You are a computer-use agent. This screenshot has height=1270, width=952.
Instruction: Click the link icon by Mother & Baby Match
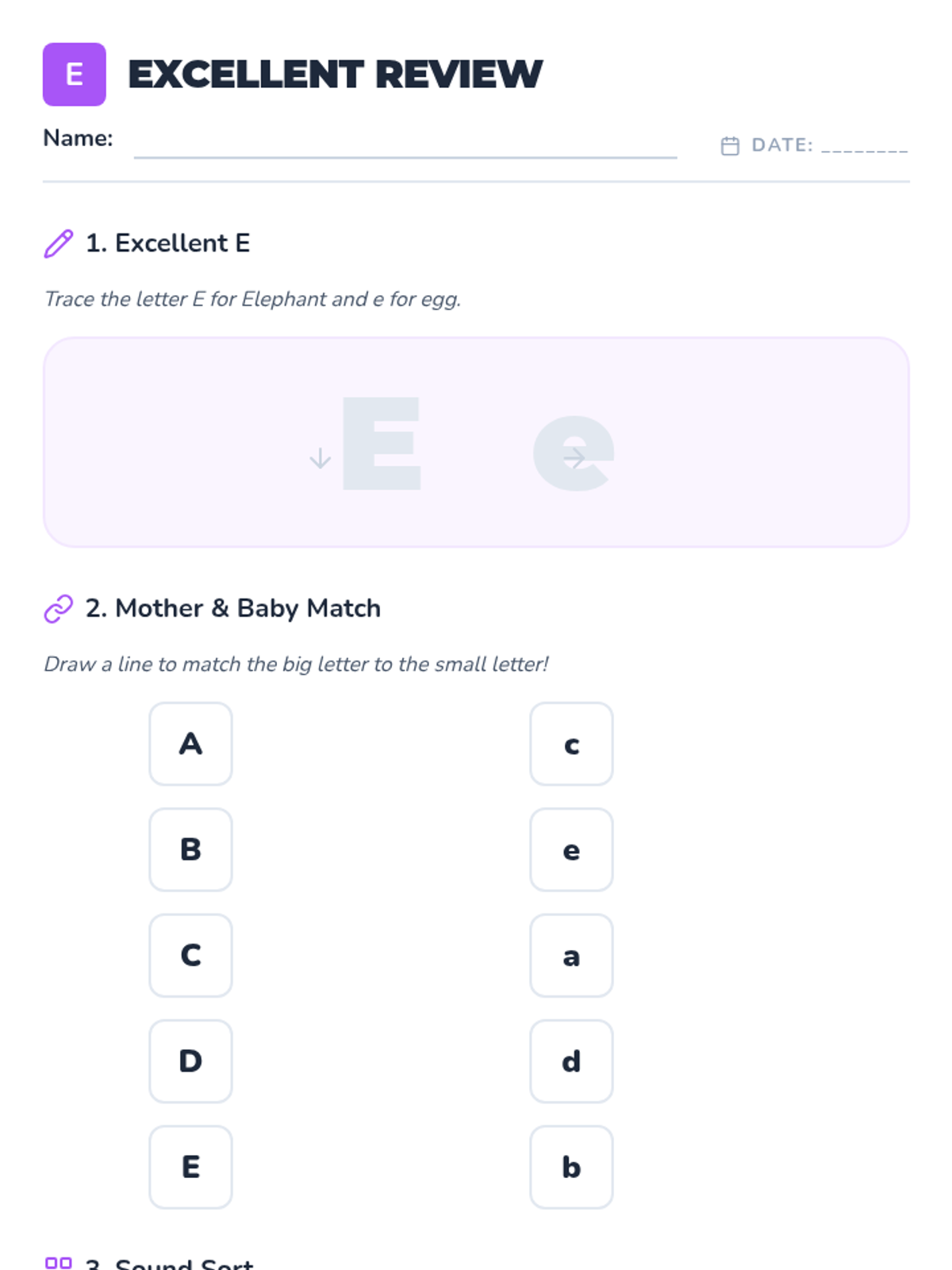[x=59, y=609]
